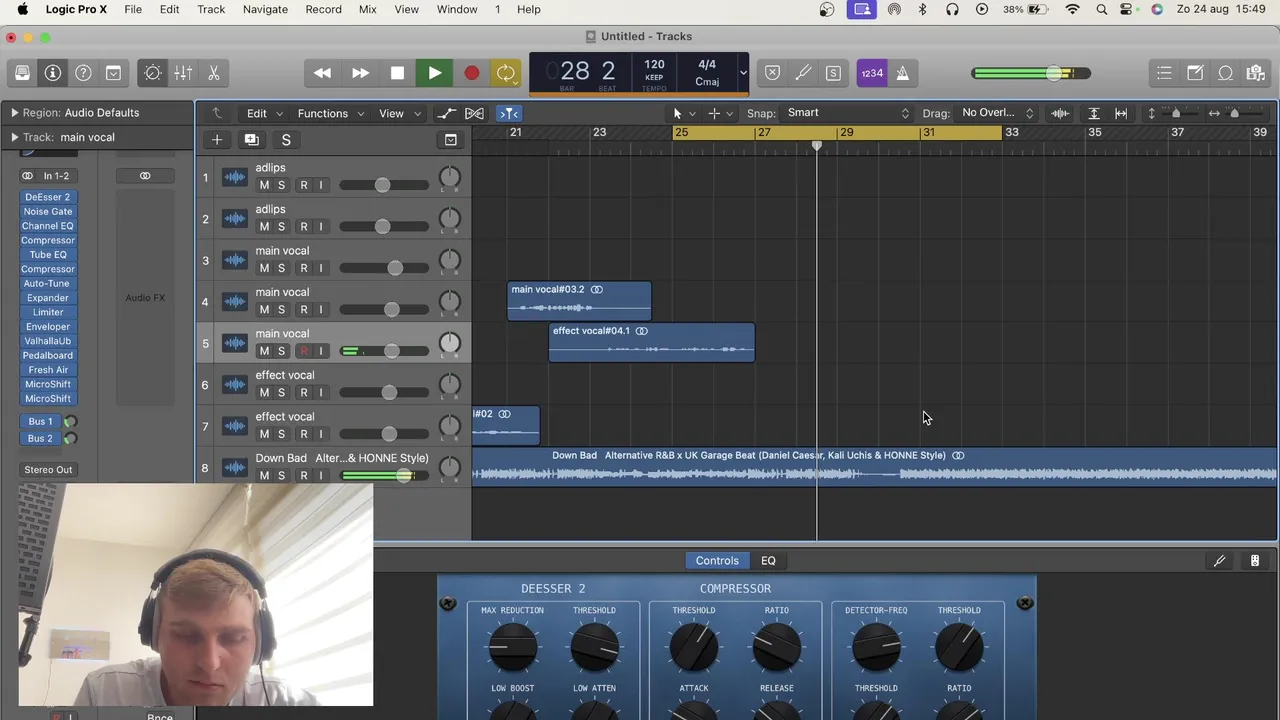Open the Track menu
The width and height of the screenshot is (1280, 720).
point(211,9)
